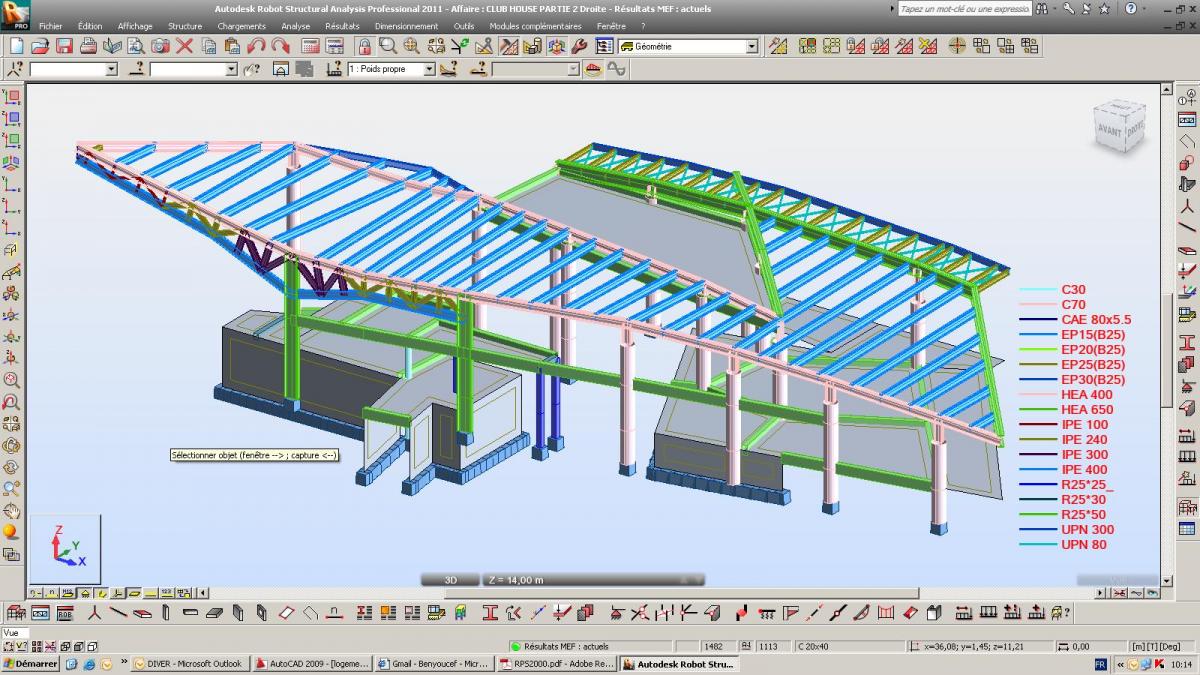Delete selection with the red X icon
This screenshot has width=1200, height=675.
click(184, 46)
